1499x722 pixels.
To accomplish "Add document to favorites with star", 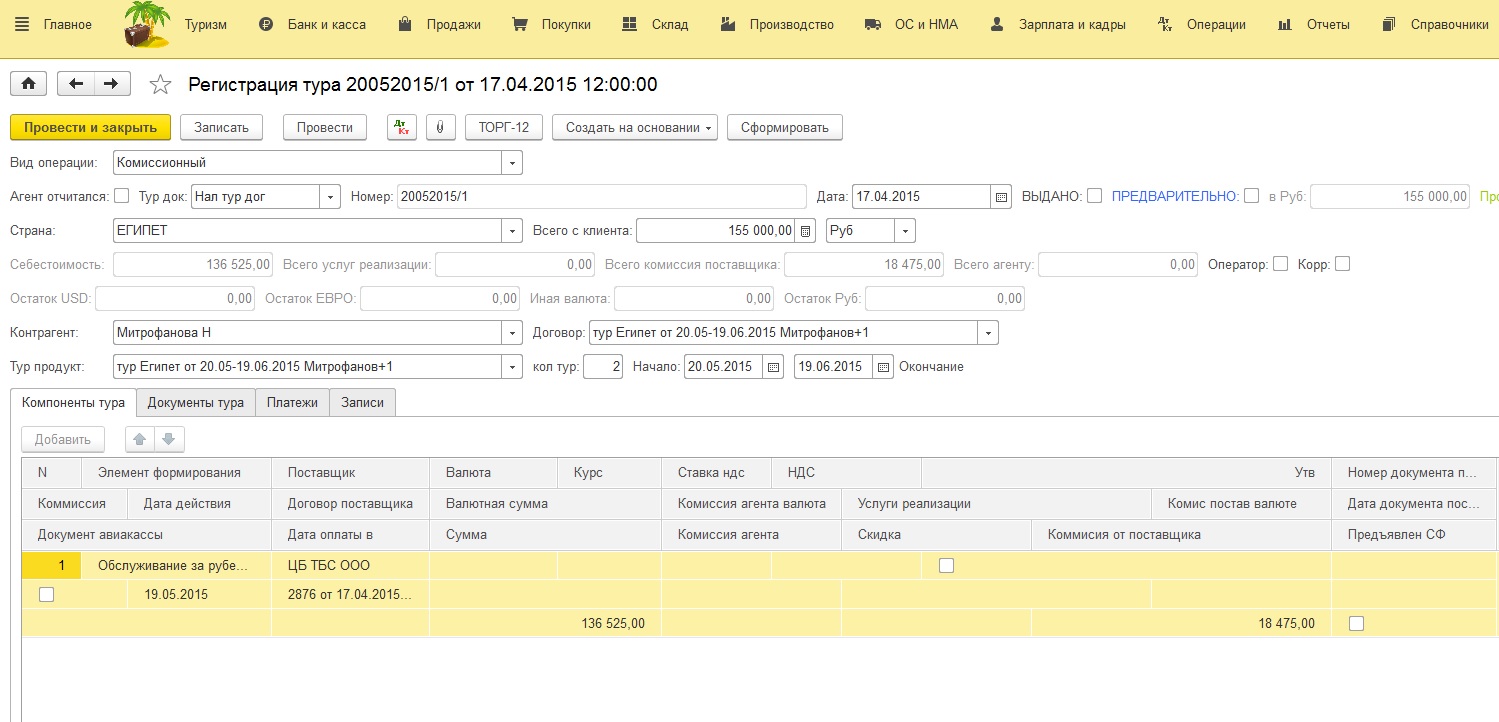I will (x=160, y=85).
